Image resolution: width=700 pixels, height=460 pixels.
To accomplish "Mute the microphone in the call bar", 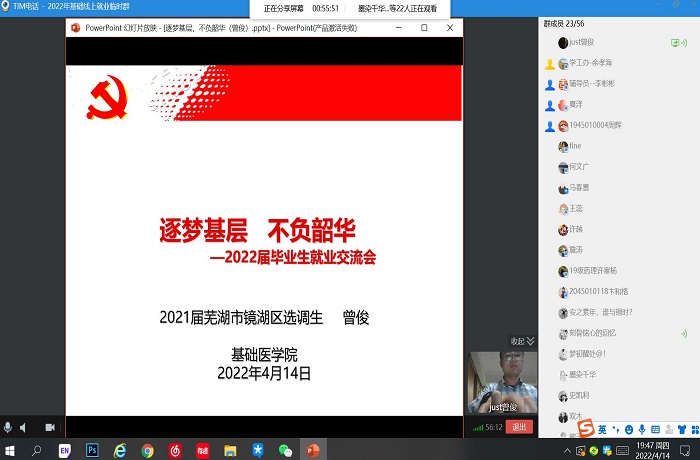I will tap(8, 427).
